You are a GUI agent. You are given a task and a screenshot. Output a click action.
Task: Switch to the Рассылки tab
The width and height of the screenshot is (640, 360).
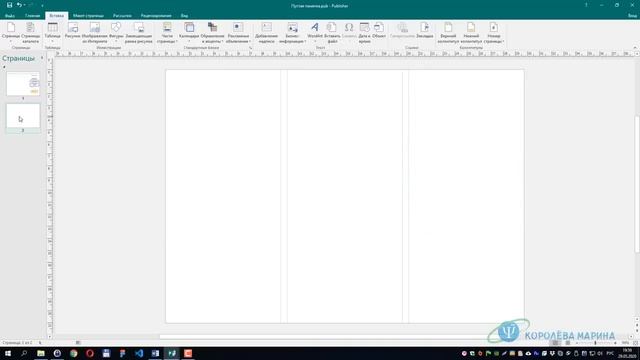point(122,16)
